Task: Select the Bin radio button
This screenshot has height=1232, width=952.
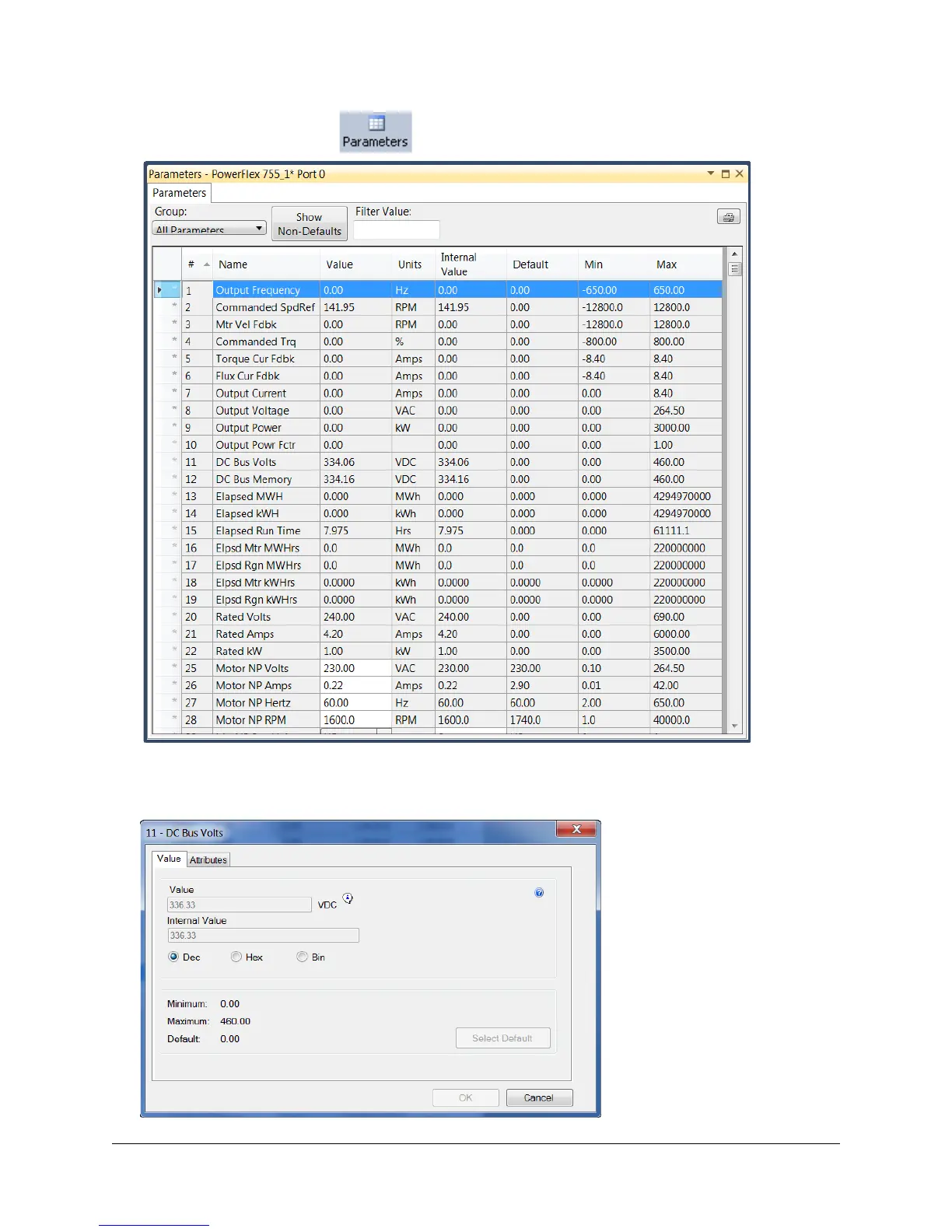Action: (x=302, y=957)
